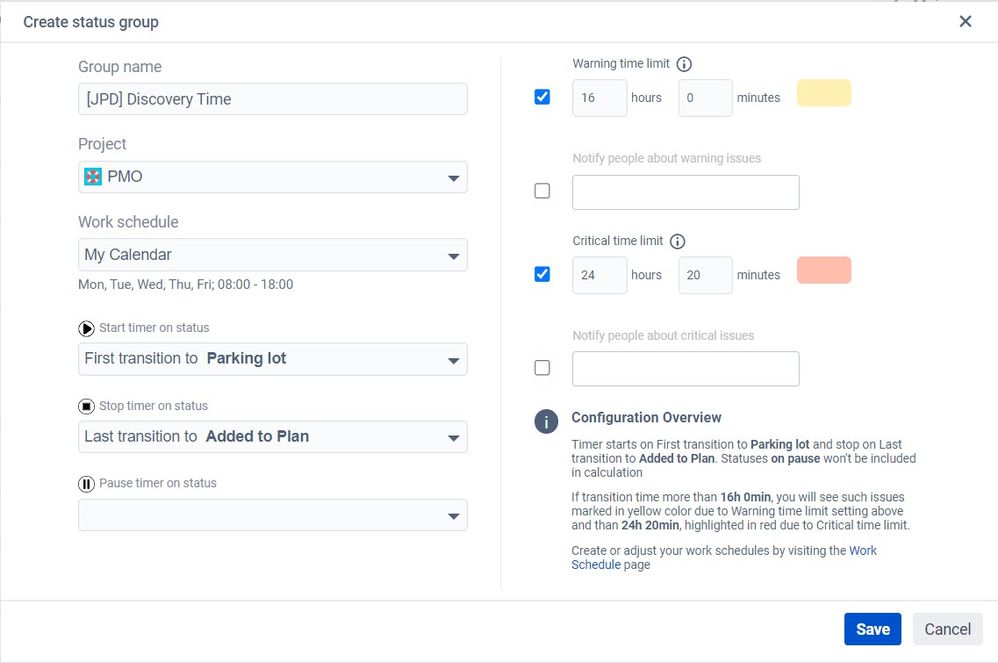Open the Work Schedule page link
Image resolution: width=998 pixels, height=663 pixels.
(862, 551)
